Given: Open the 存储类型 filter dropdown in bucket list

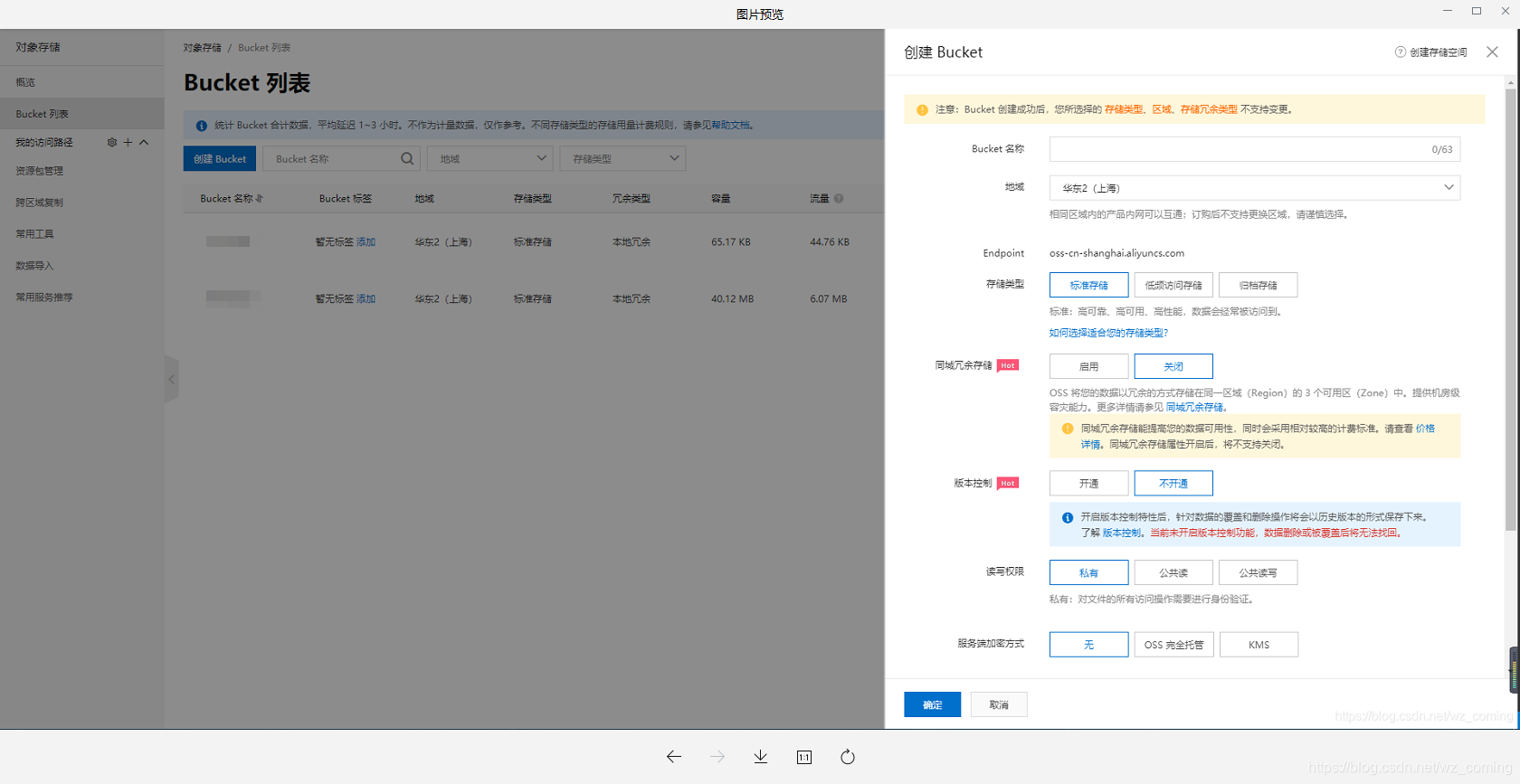Looking at the screenshot, I should click(x=622, y=158).
